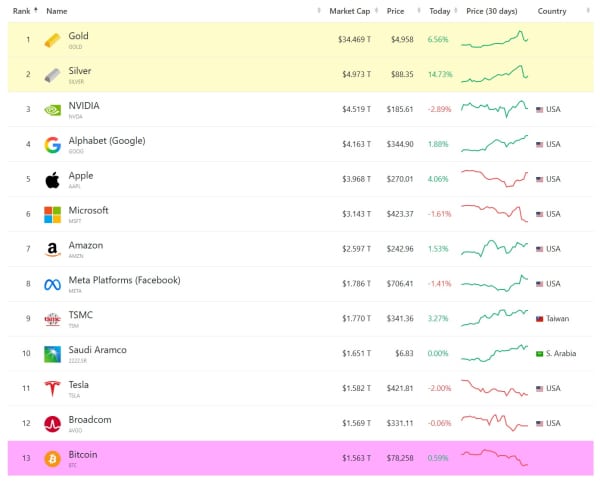Click the Apple logo icon
The image size is (600, 481).
coord(52,180)
